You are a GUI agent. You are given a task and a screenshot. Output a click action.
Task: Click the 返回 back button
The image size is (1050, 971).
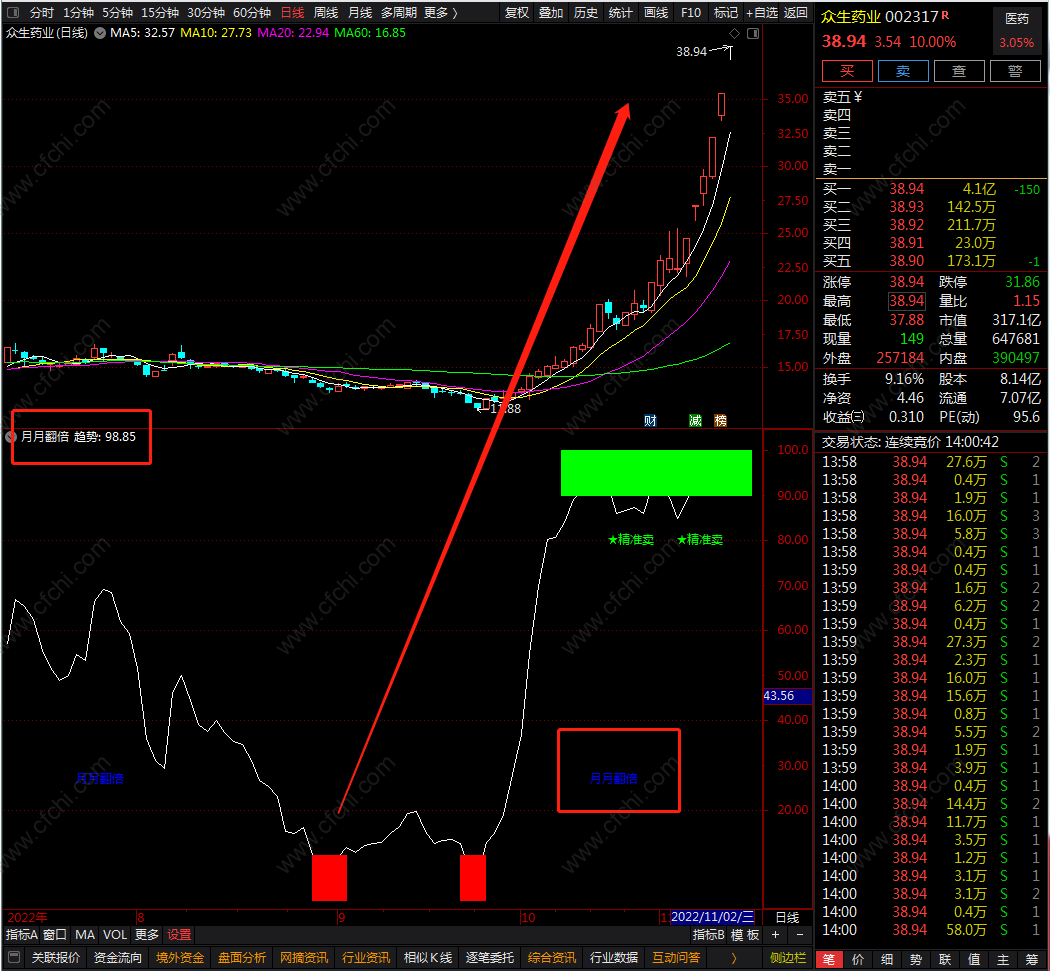coord(796,13)
